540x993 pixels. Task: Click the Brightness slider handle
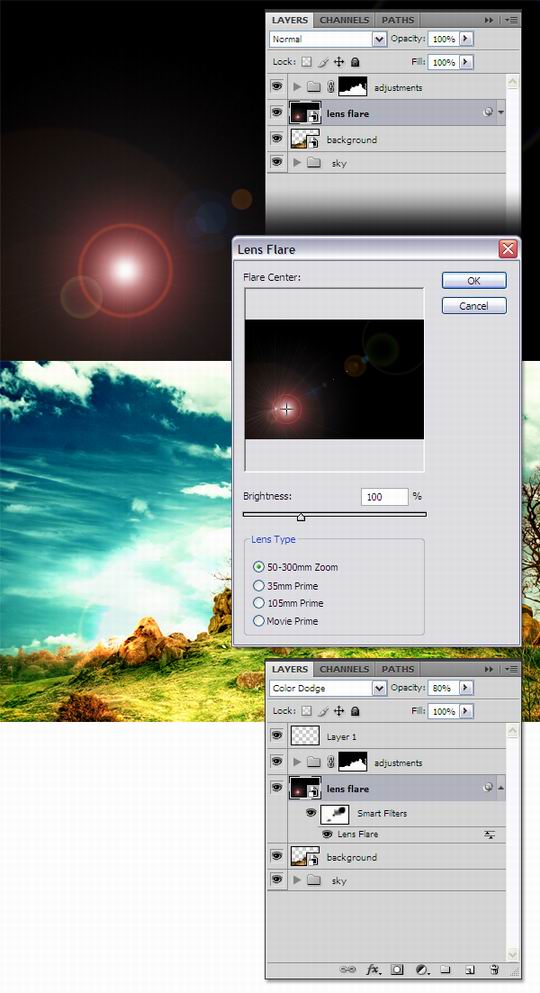(301, 517)
